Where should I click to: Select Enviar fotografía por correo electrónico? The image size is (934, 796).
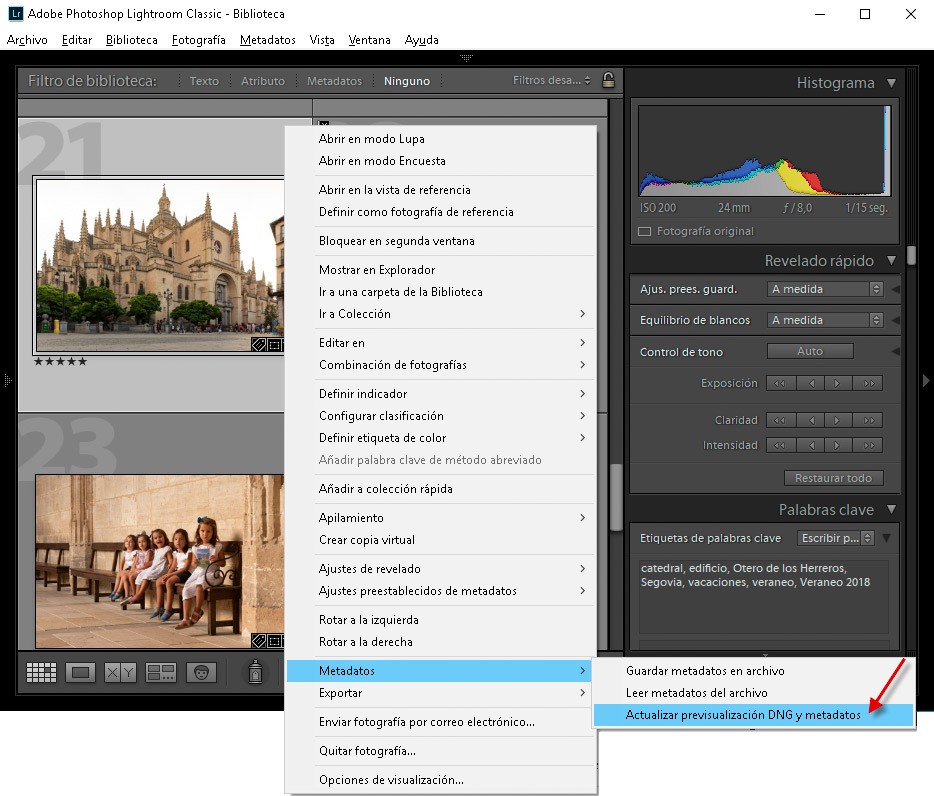click(x=441, y=722)
